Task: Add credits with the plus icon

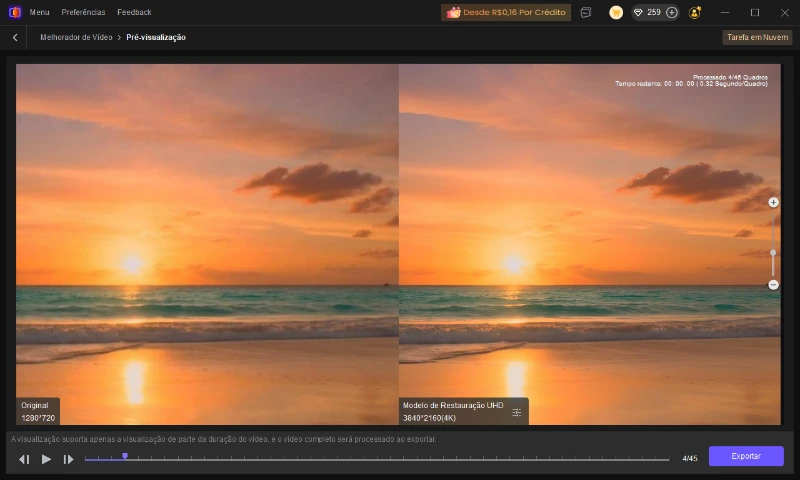Action: coord(672,12)
